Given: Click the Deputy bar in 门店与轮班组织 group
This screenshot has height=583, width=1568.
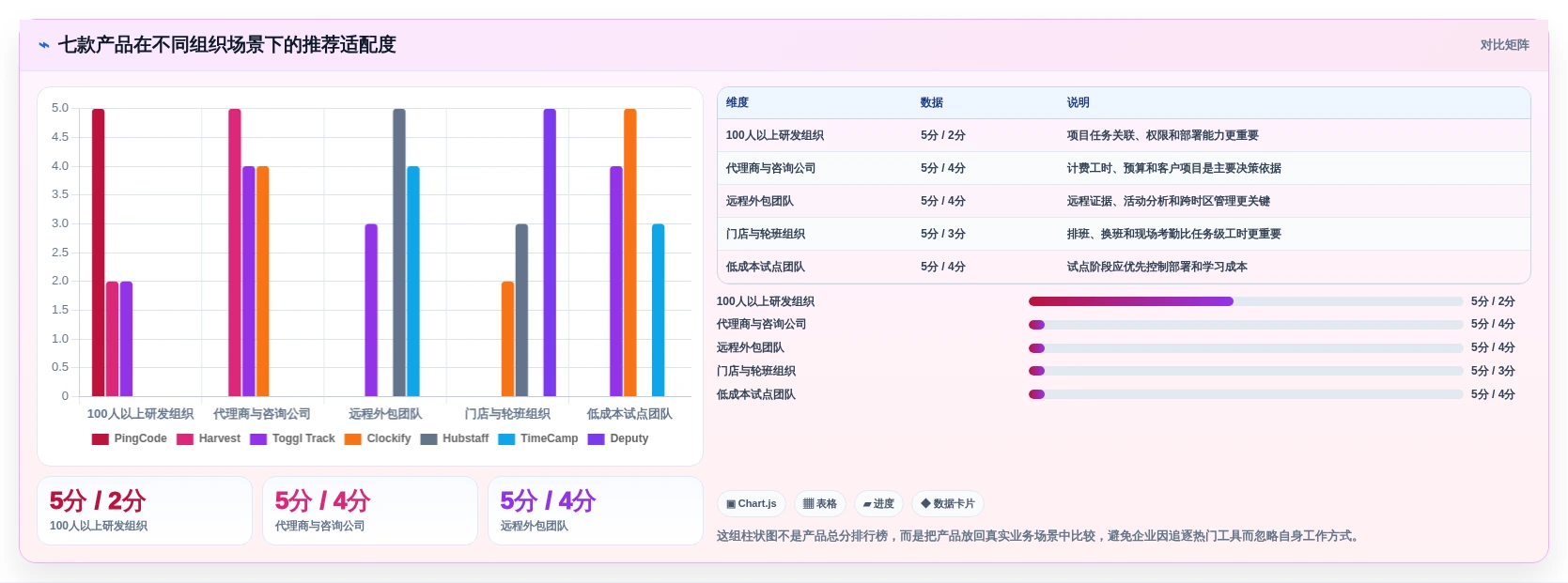Looking at the screenshot, I should (550, 253).
